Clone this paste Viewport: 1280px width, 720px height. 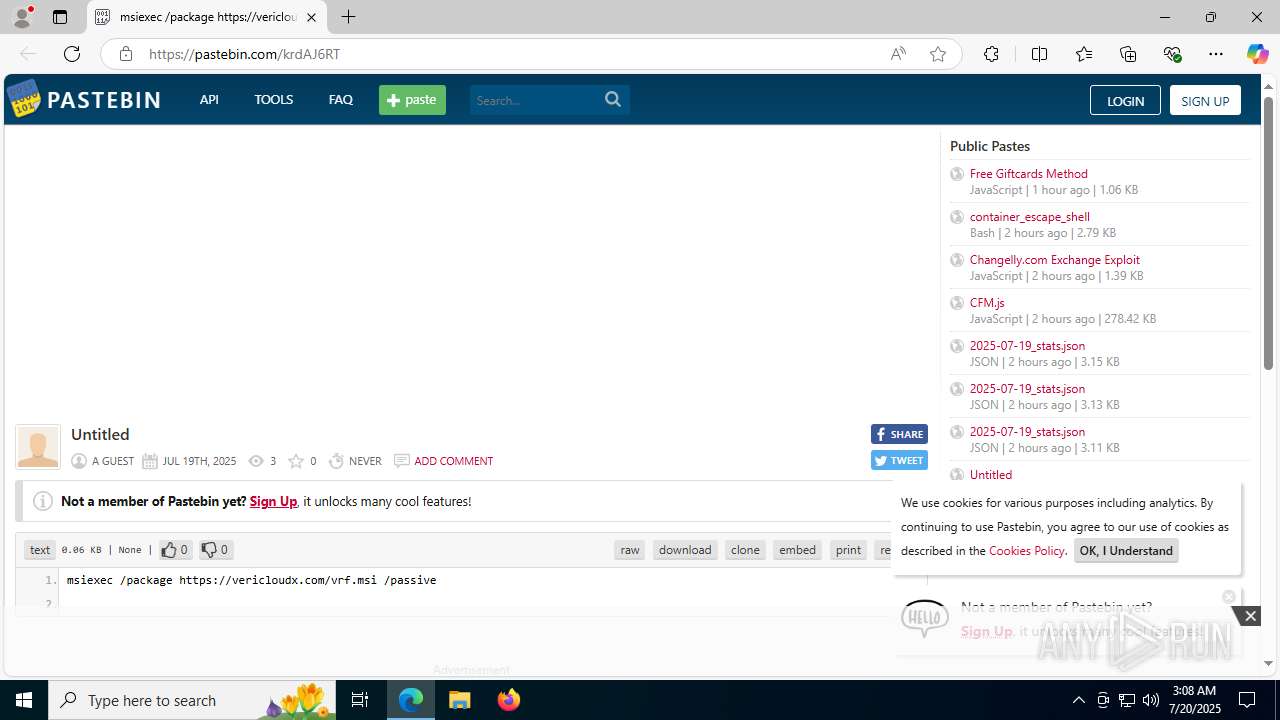(x=745, y=549)
